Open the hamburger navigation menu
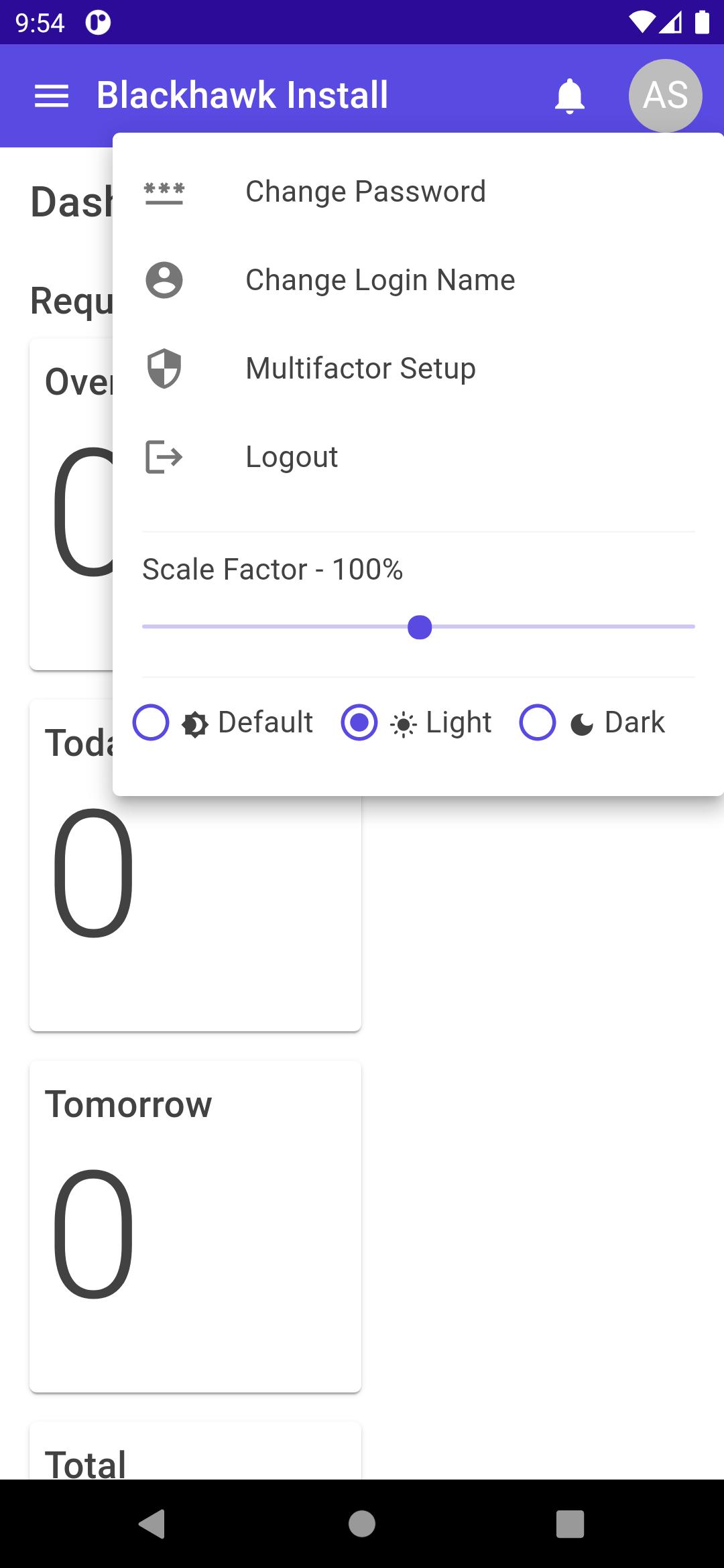This screenshot has height=1568, width=724. click(x=52, y=96)
